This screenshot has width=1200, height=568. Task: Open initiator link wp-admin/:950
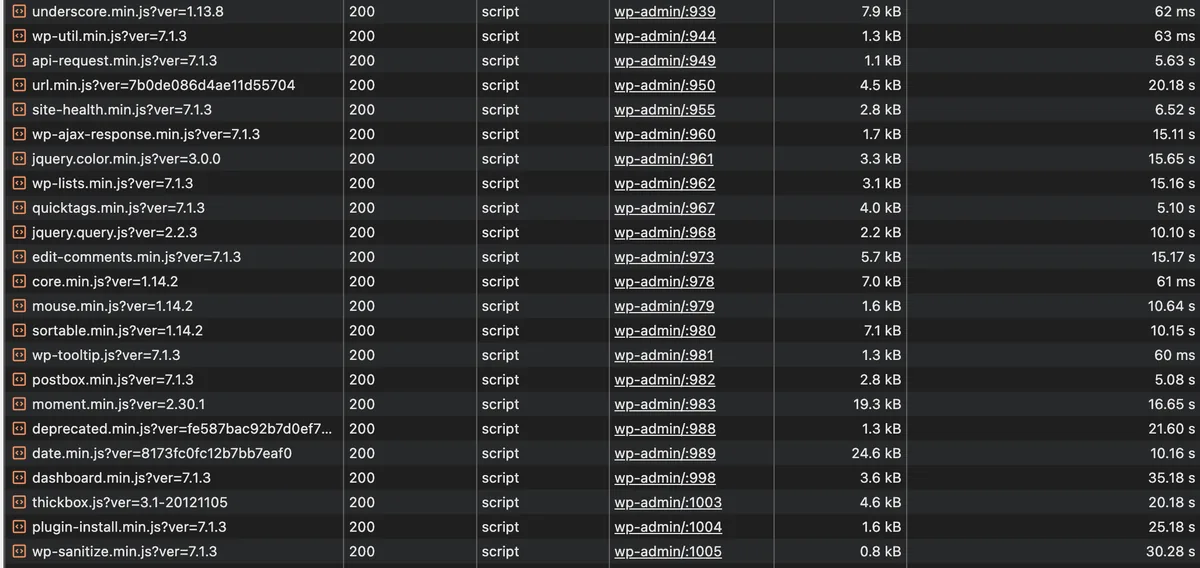(665, 85)
